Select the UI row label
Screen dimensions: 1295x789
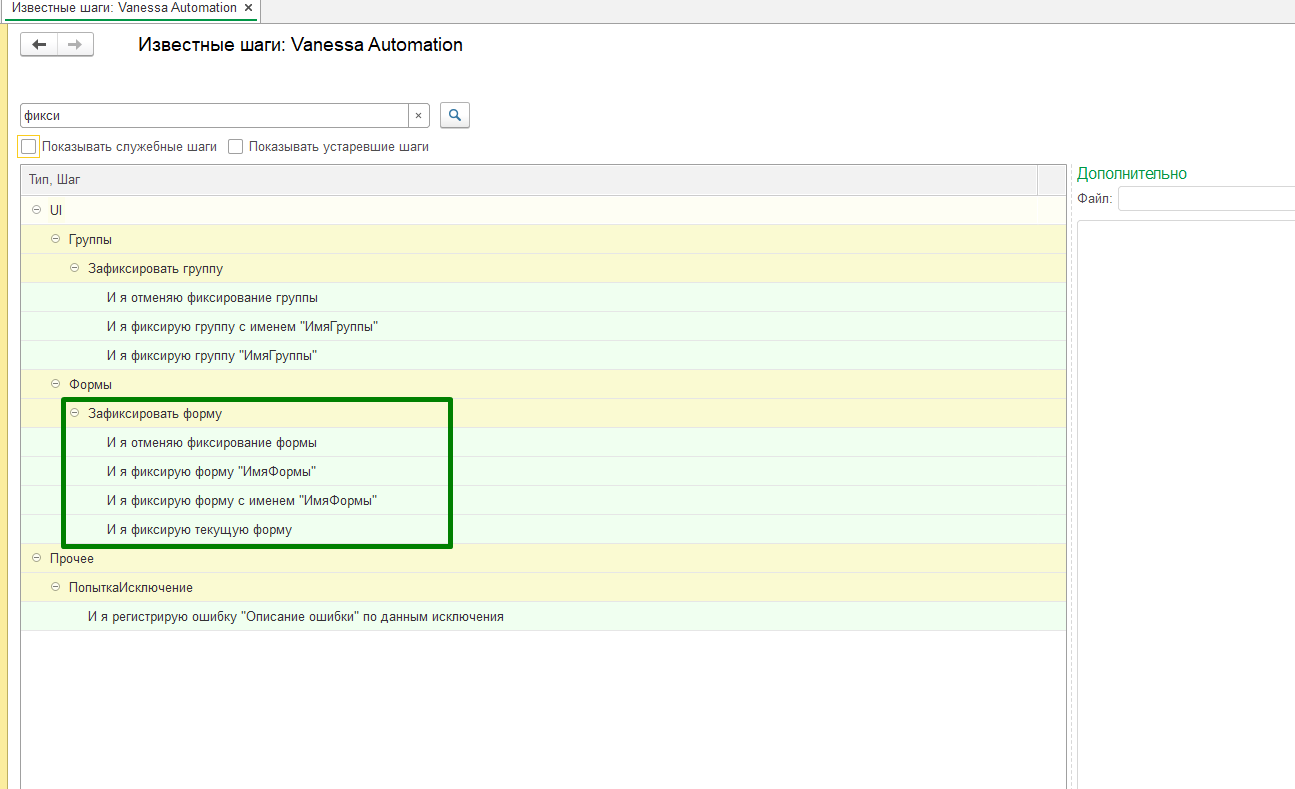click(x=56, y=210)
